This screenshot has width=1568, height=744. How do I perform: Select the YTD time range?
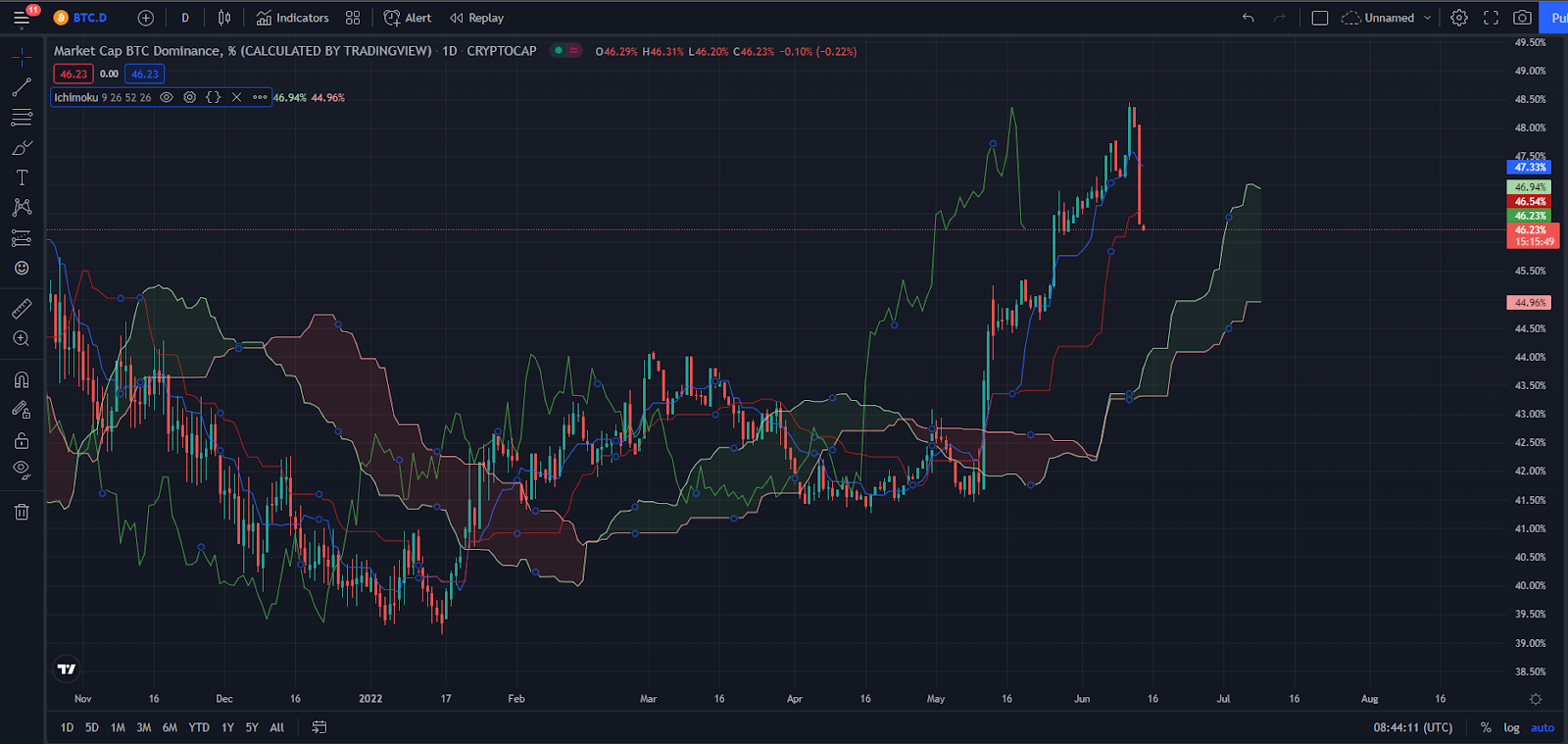click(x=199, y=727)
